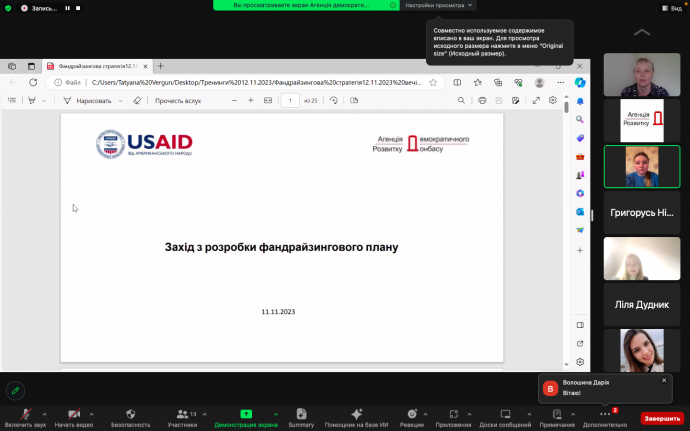Add this page to favorites star

433,82
